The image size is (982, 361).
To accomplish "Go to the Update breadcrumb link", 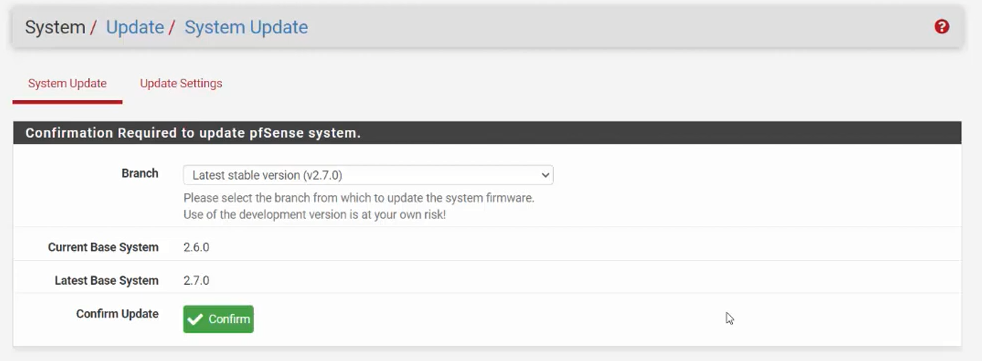I will [x=135, y=27].
